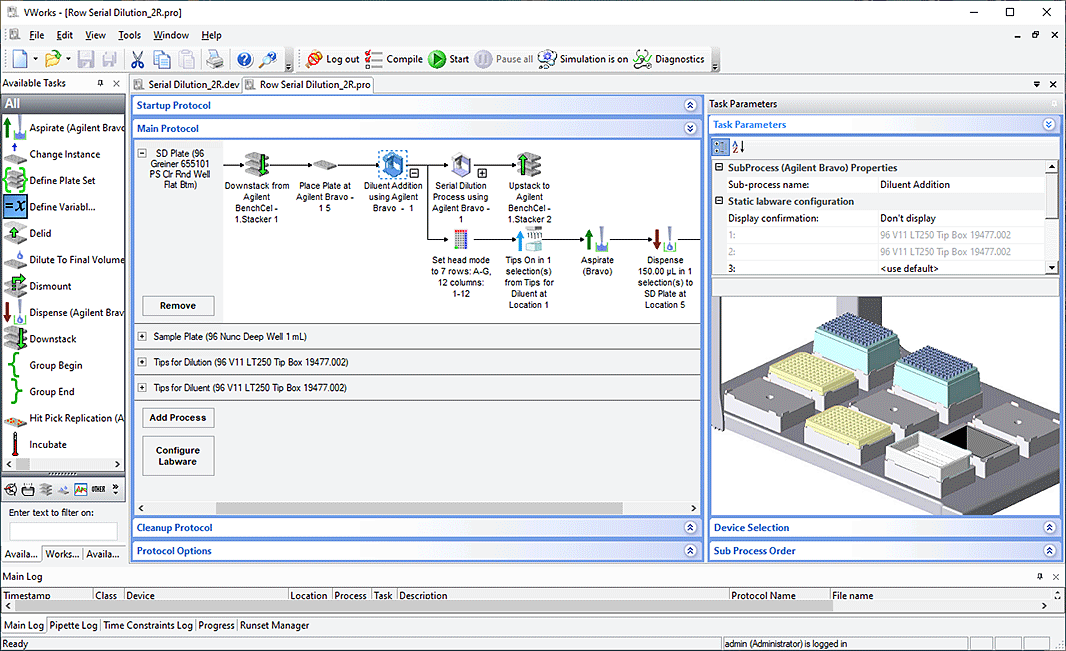Expand the Cleanup Protocol section
This screenshot has width=1066, height=651.
tap(690, 528)
